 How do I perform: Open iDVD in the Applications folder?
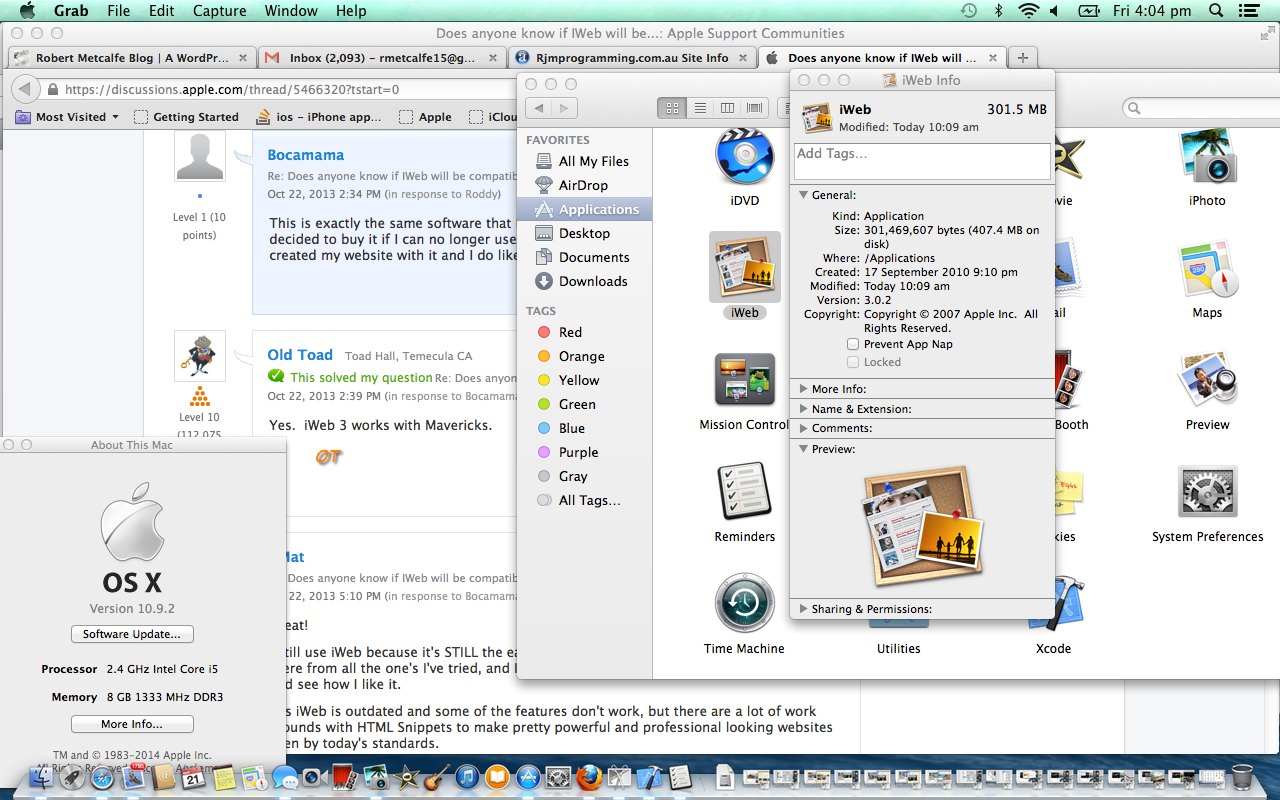(x=745, y=157)
